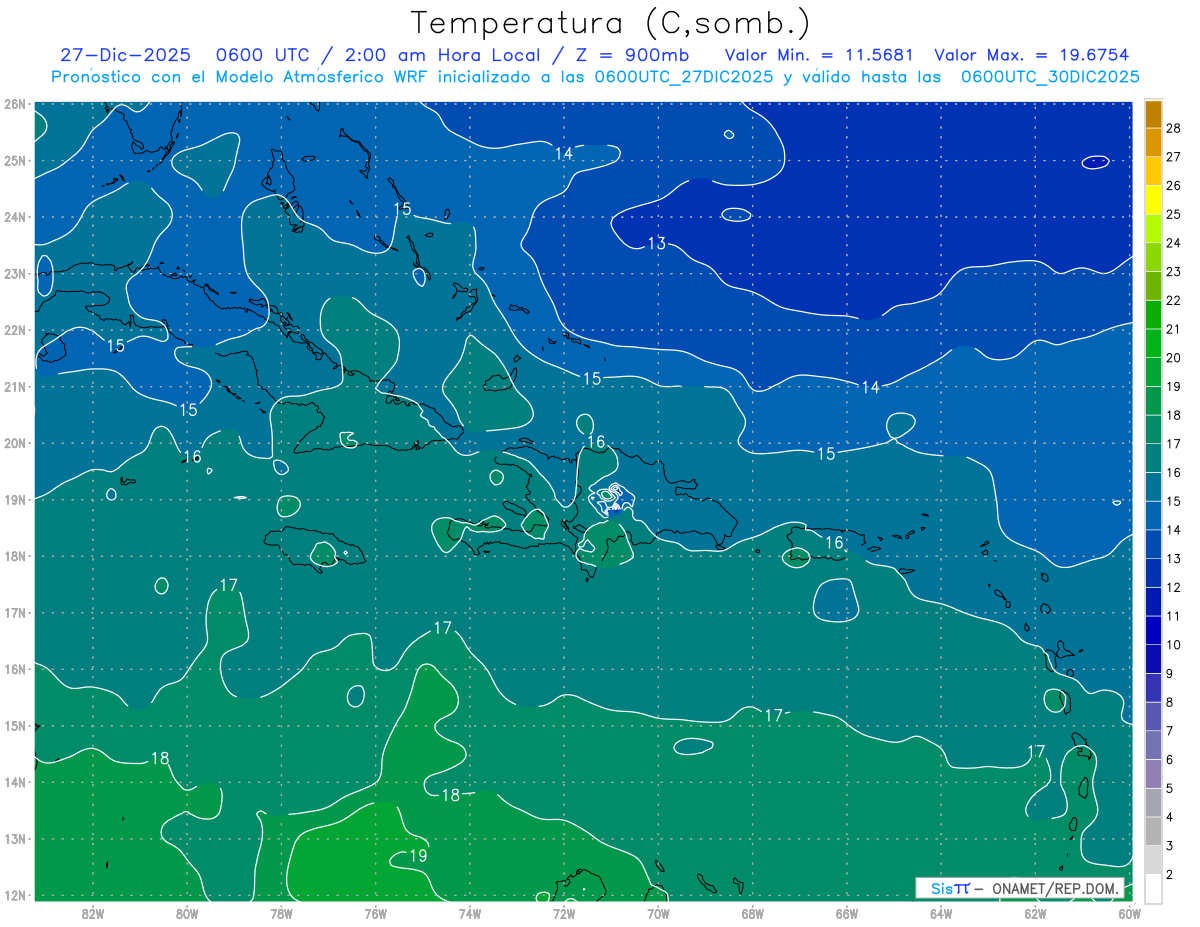Click the purple swatch between 6 and 7

point(1153,745)
